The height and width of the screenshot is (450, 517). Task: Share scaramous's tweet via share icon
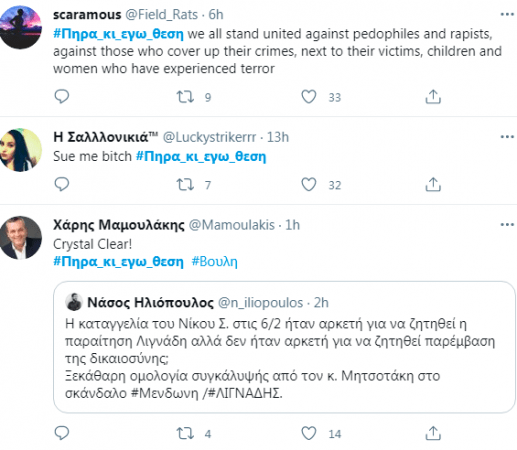point(433,97)
